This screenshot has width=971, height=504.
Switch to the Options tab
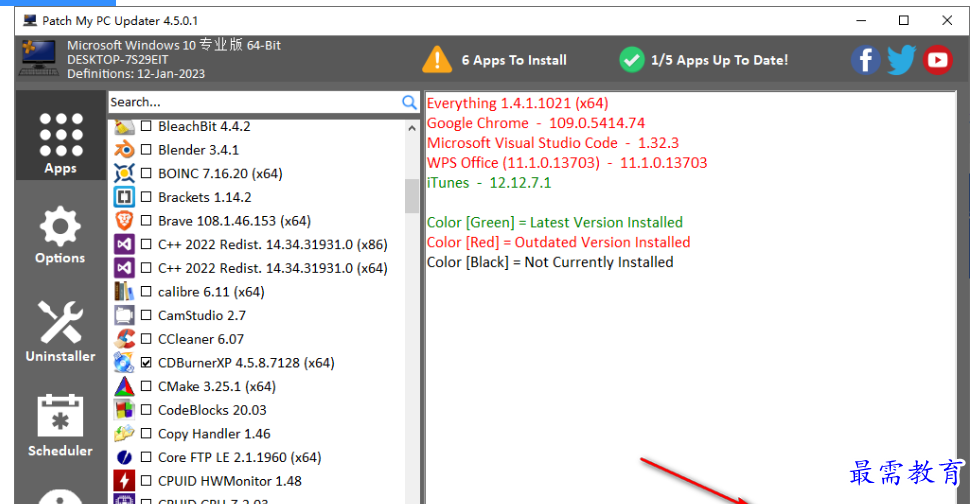tap(60, 235)
